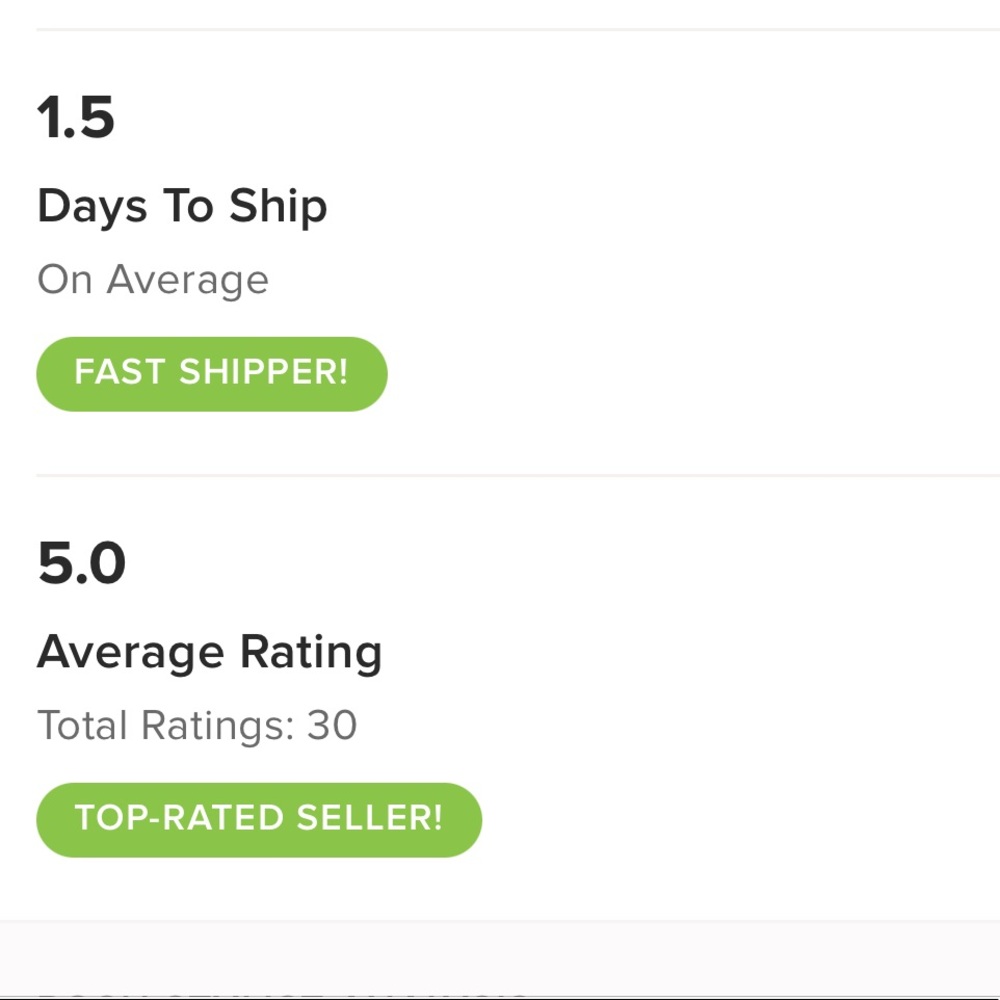1000x1000 pixels.
Task: Click the Days To Ship heading
Action: [182, 207]
